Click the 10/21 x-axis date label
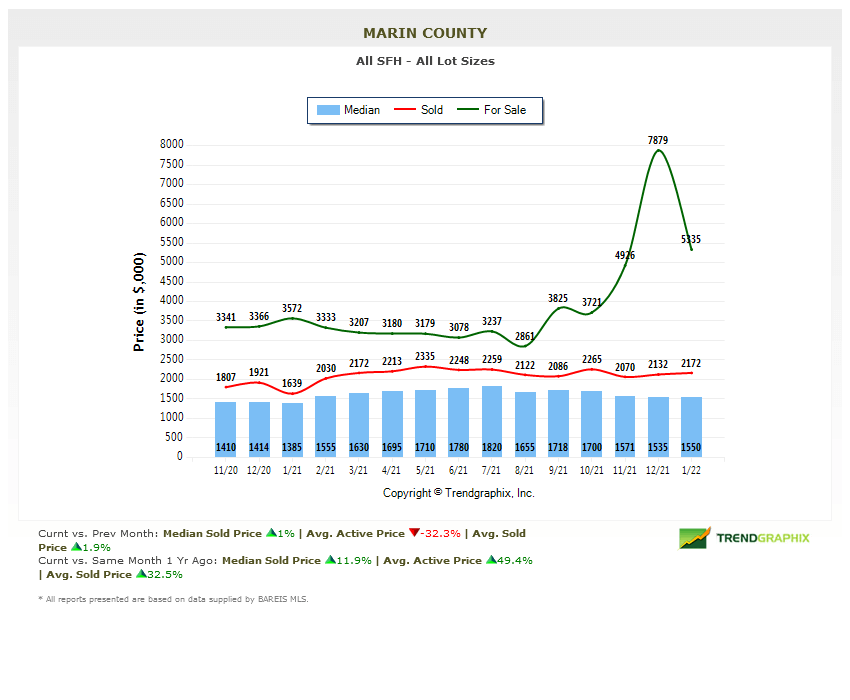 [x=591, y=470]
